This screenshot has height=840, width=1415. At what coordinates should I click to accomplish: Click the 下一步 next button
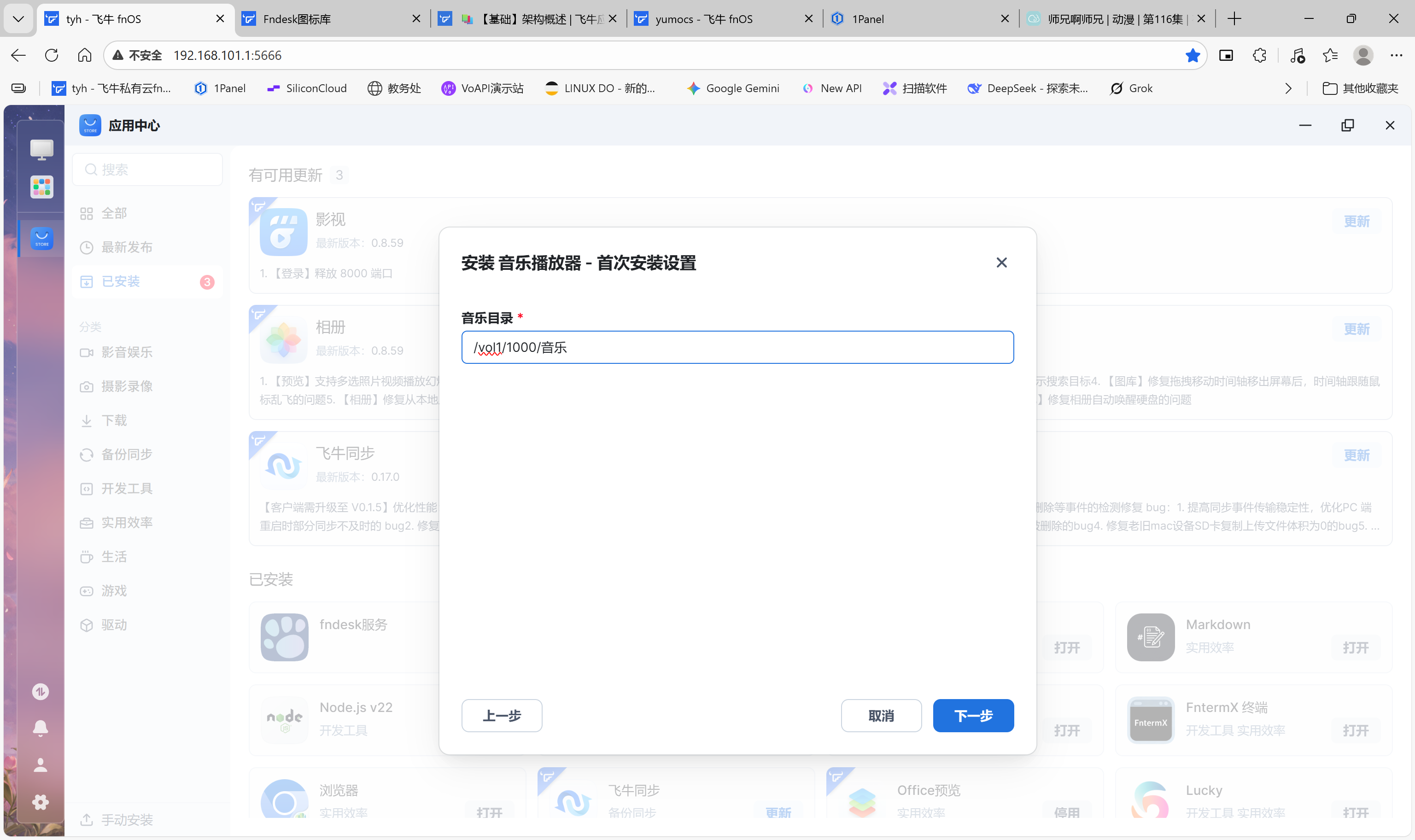(973, 716)
